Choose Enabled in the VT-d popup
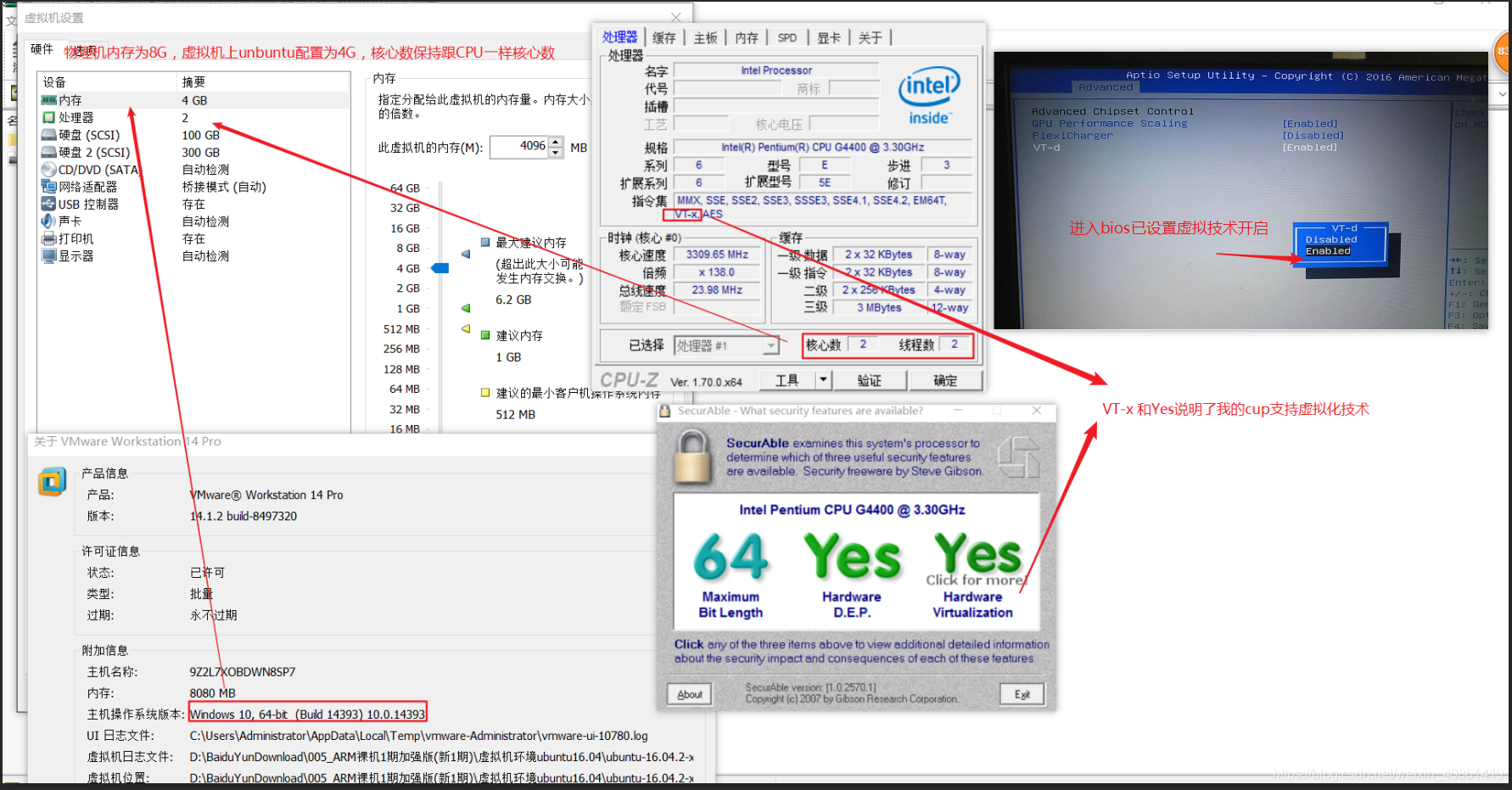1512x790 pixels. click(x=1328, y=251)
